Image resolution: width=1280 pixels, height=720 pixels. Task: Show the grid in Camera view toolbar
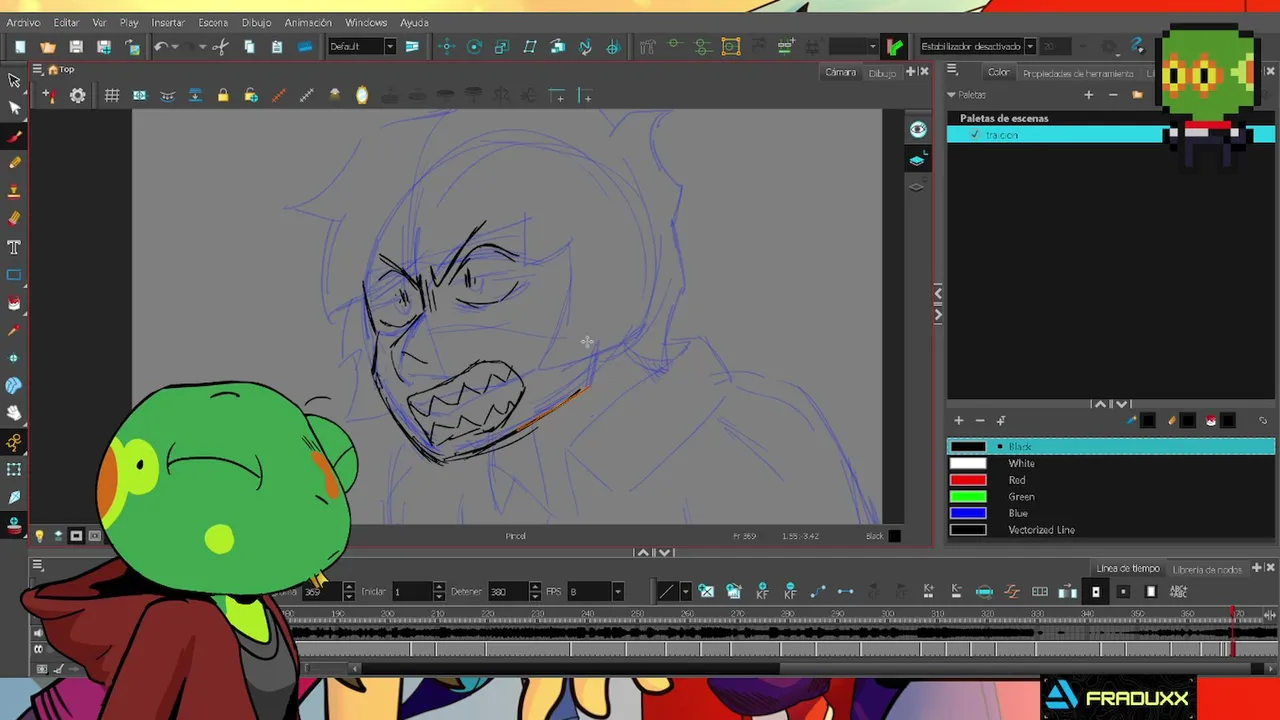112,96
